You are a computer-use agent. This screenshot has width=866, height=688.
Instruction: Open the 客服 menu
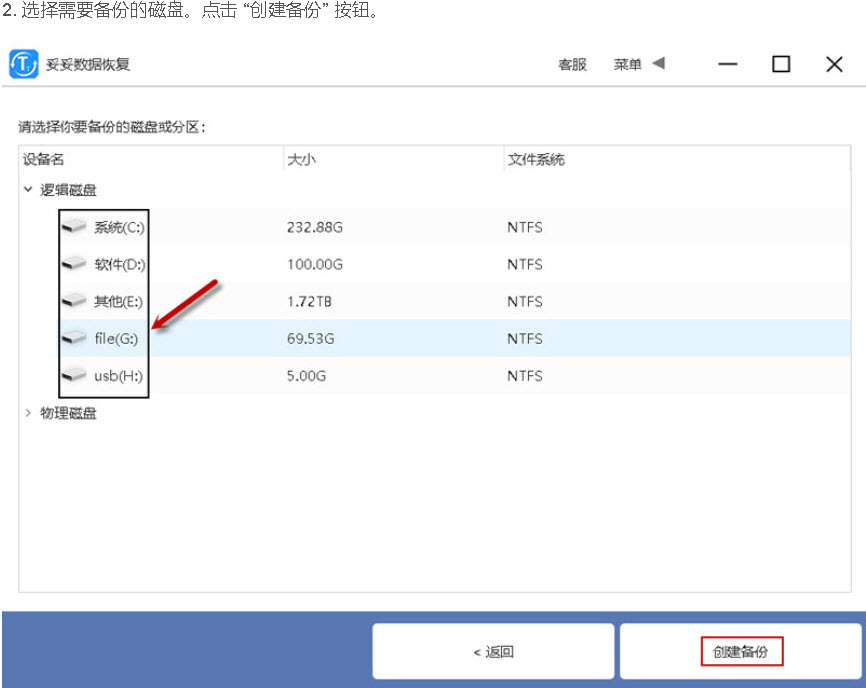click(572, 65)
